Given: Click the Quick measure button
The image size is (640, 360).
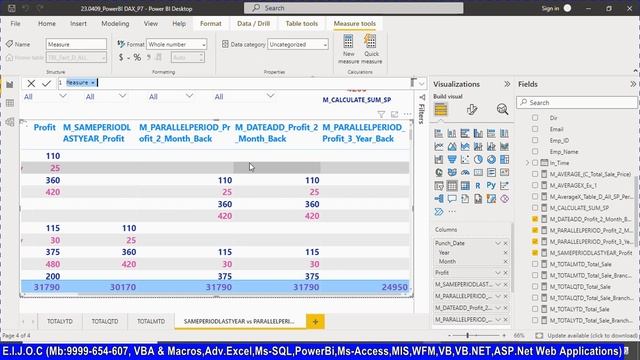Looking at the screenshot, I should click(x=371, y=49).
